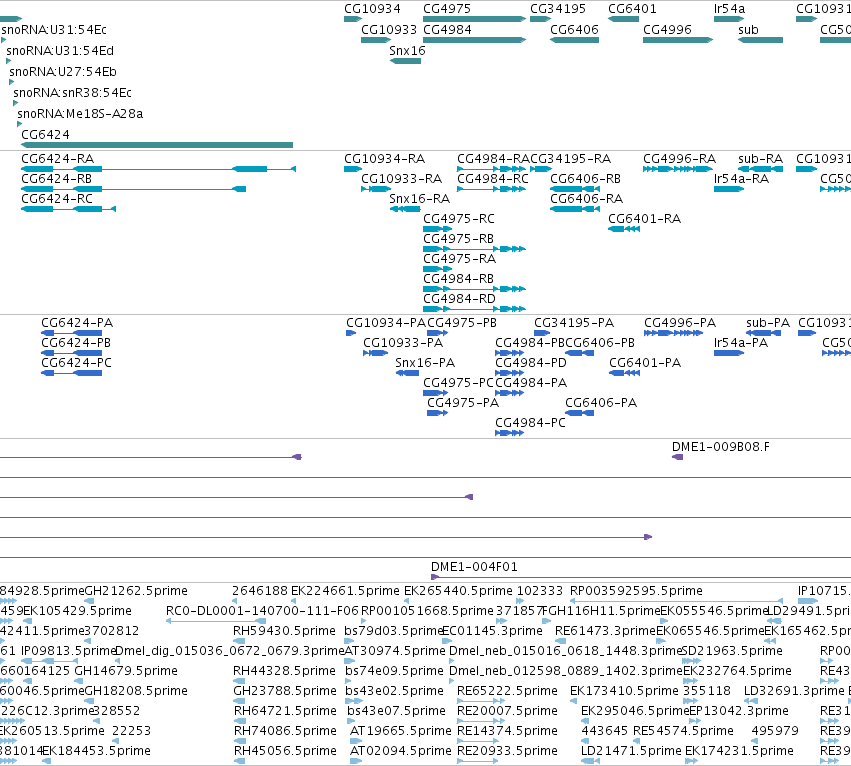The height and width of the screenshot is (766, 851).
Task: Click the CG4996-PA protein label
Action: pyautogui.click(x=680, y=323)
